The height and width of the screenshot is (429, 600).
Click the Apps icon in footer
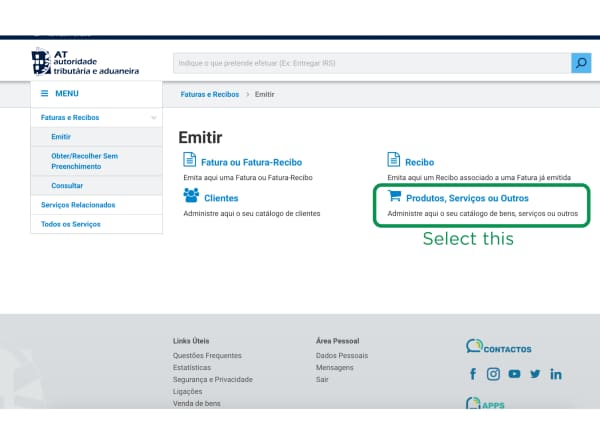473,403
